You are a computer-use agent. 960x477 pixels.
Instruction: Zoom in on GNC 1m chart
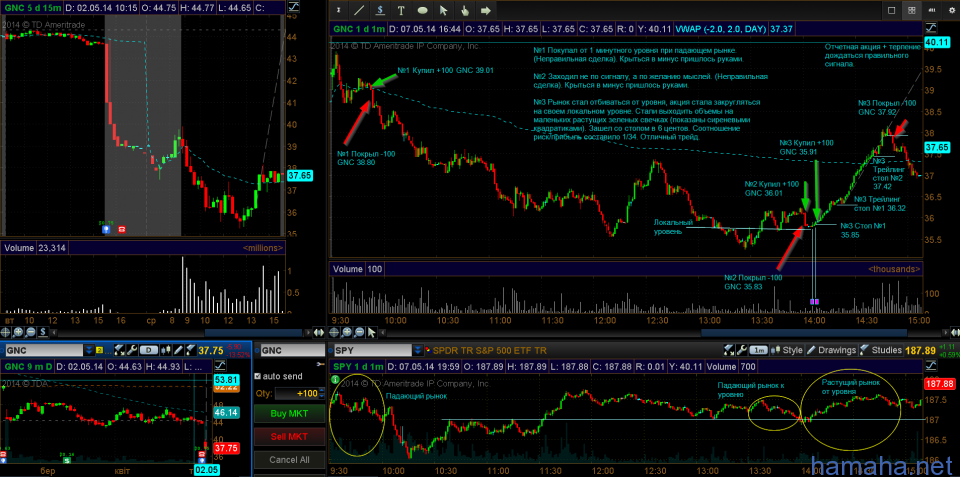tap(347, 332)
